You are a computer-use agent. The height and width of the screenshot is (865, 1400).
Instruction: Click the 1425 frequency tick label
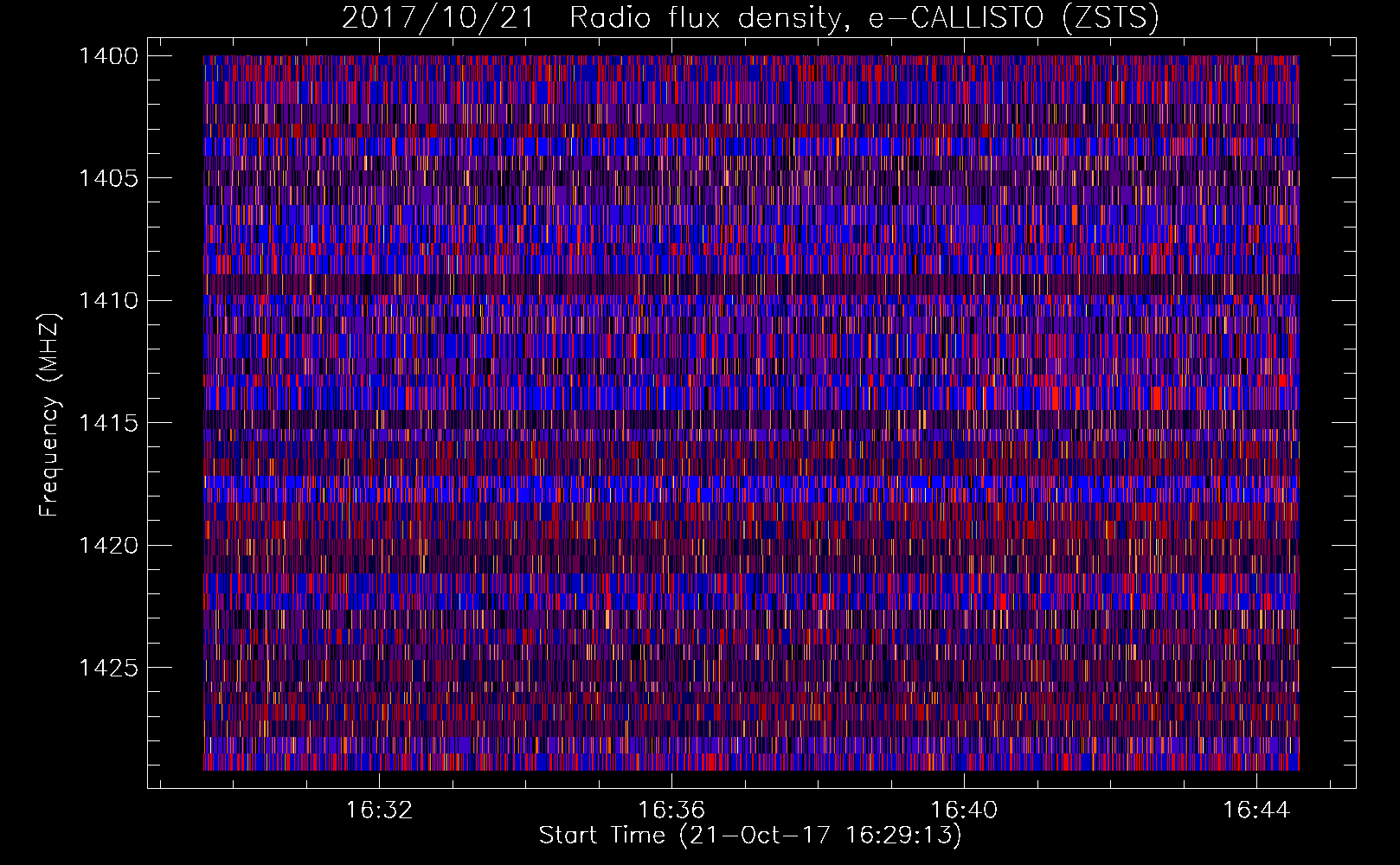108,668
